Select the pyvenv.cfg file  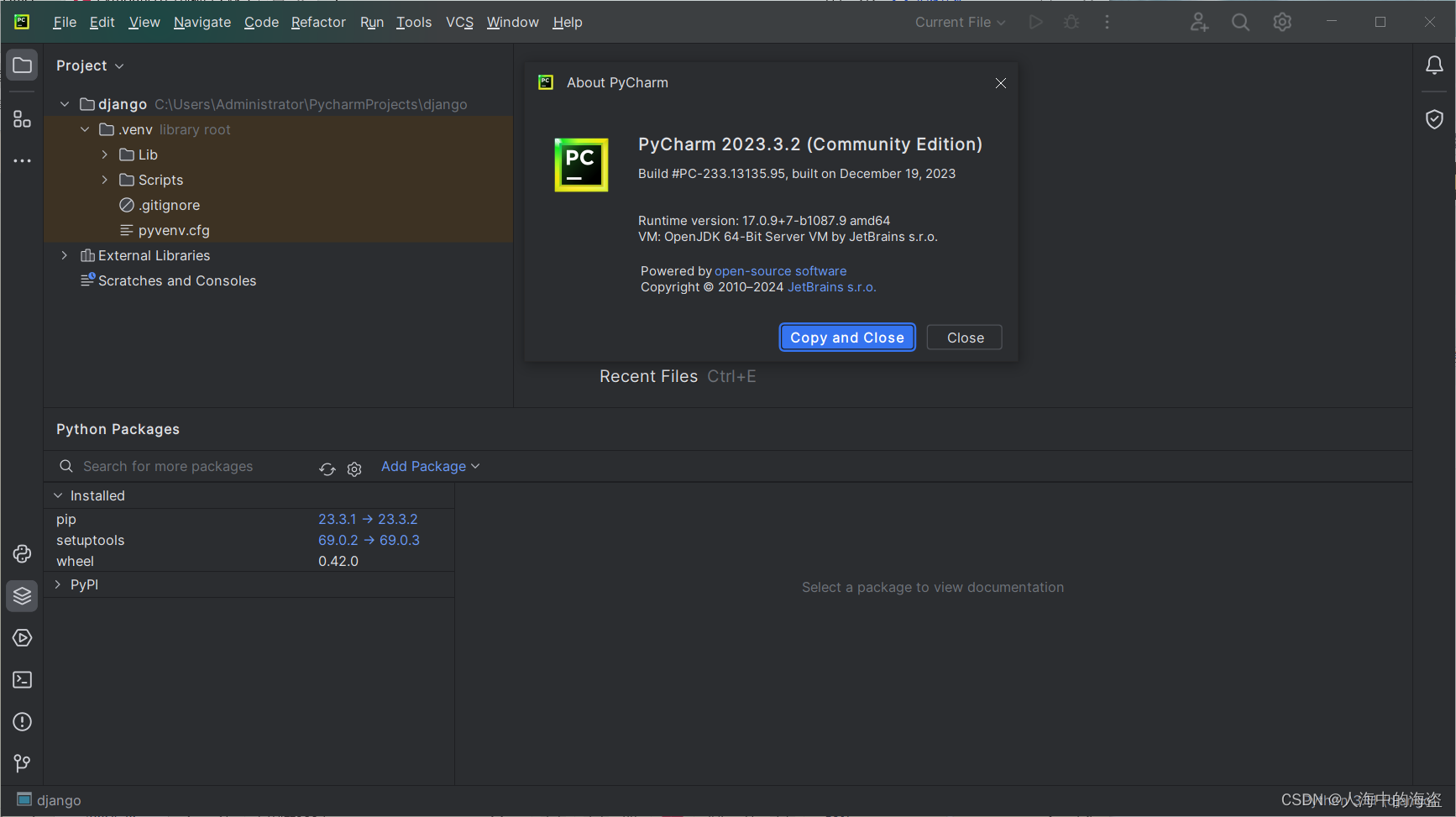pyautogui.click(x=174, y=230)
